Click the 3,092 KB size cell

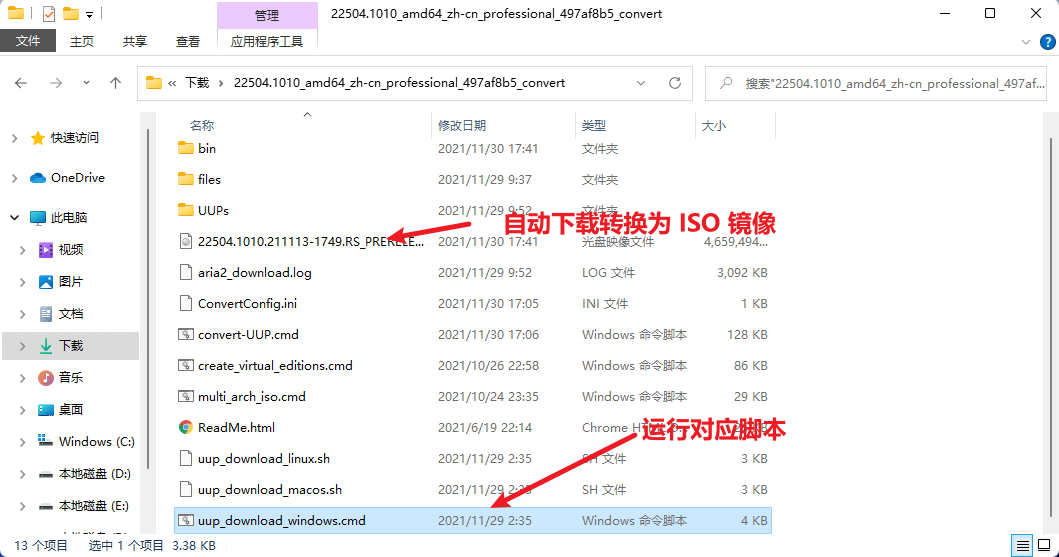[x=742, y=273]
